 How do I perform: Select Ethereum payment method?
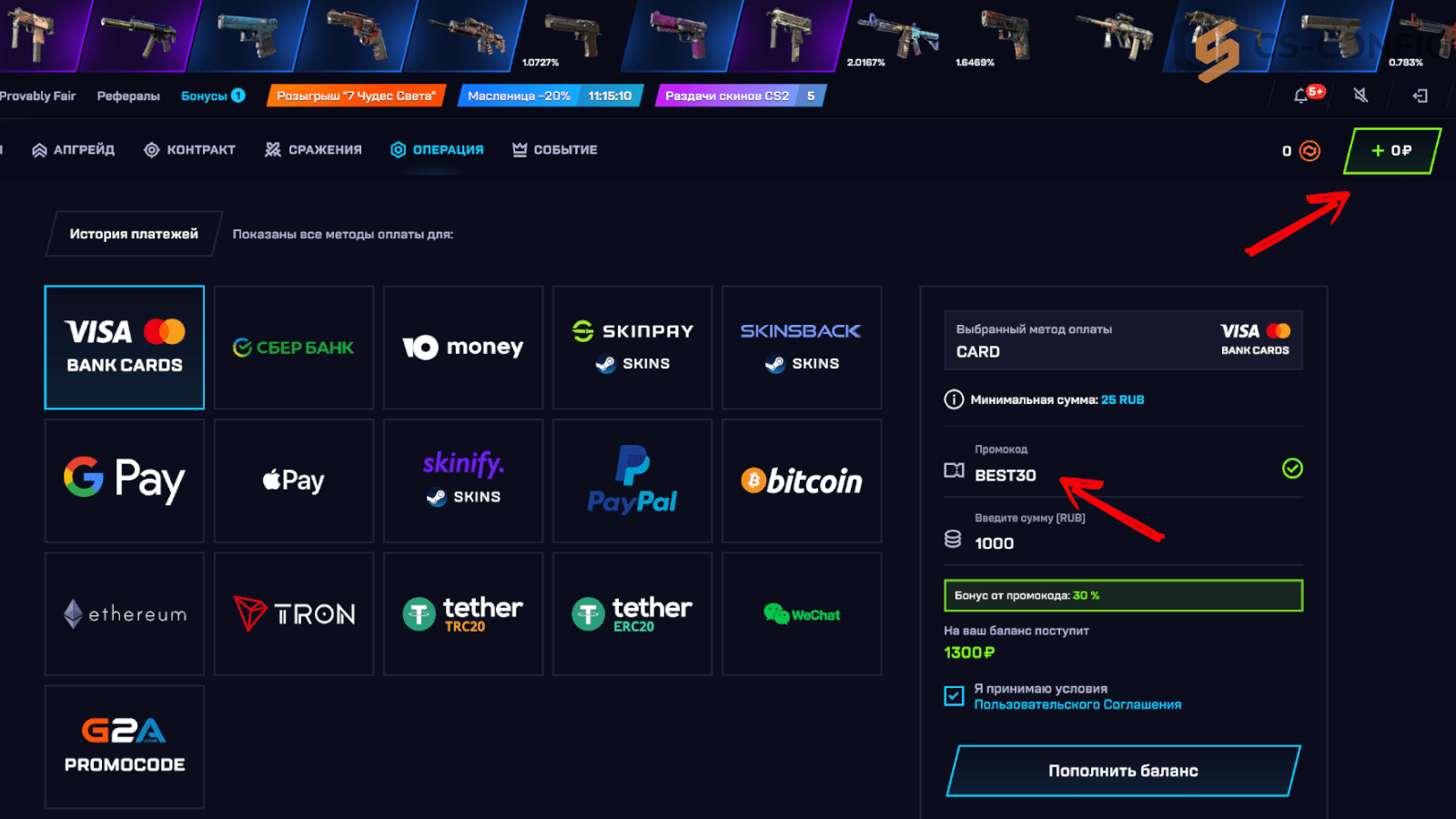125,614
